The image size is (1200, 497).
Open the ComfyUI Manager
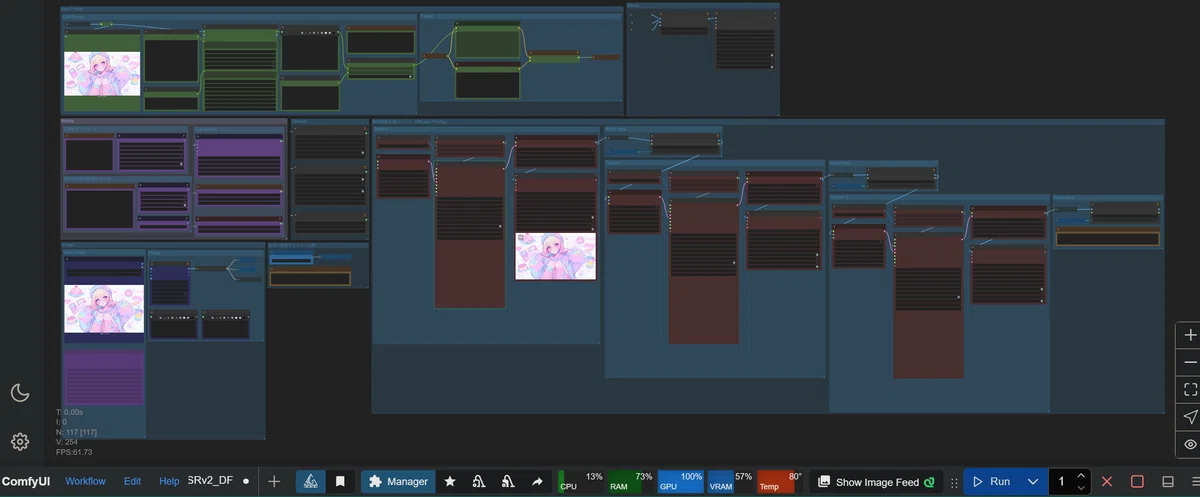(398, 481)
